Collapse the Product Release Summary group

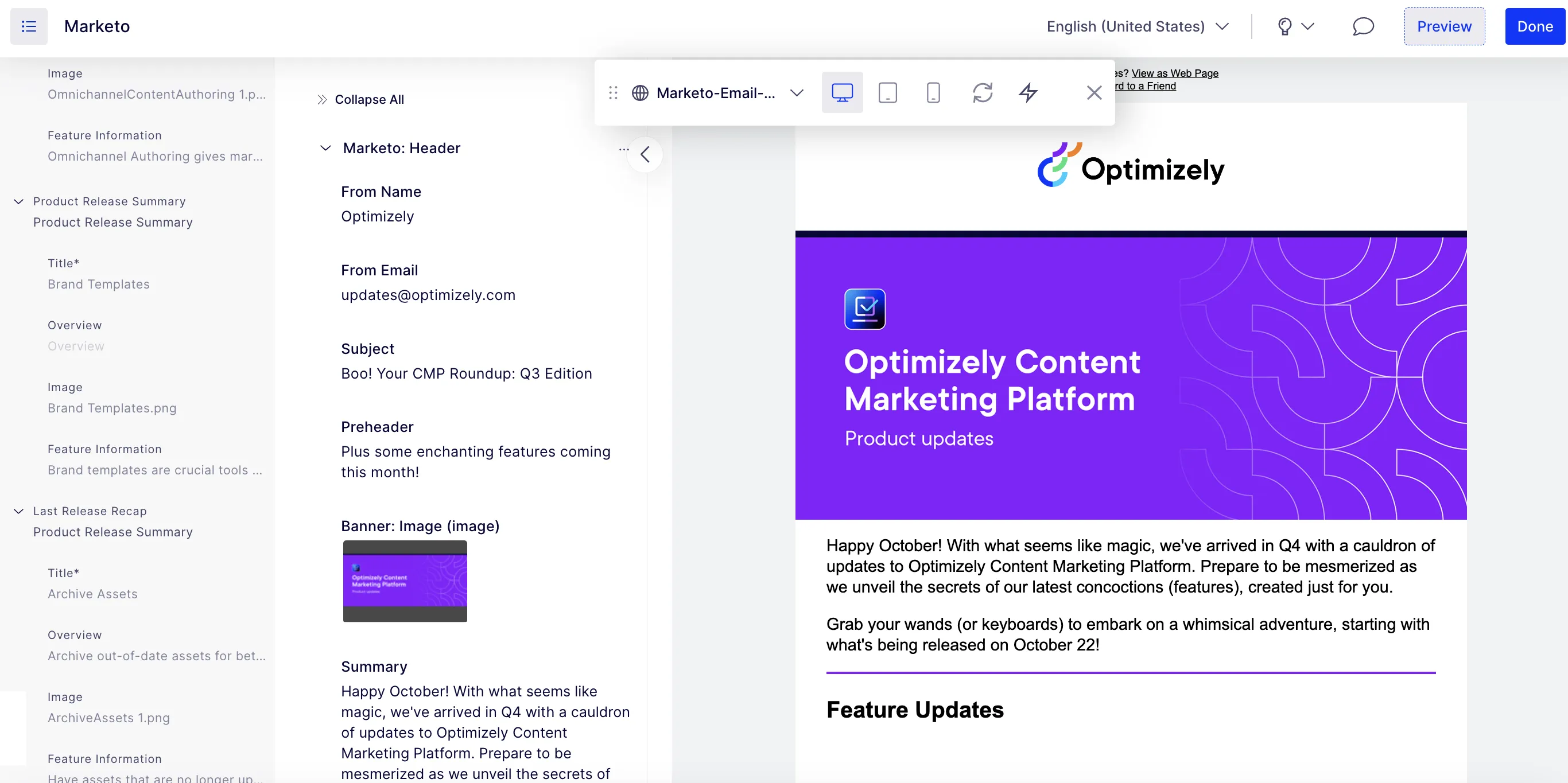coord(19,201)
